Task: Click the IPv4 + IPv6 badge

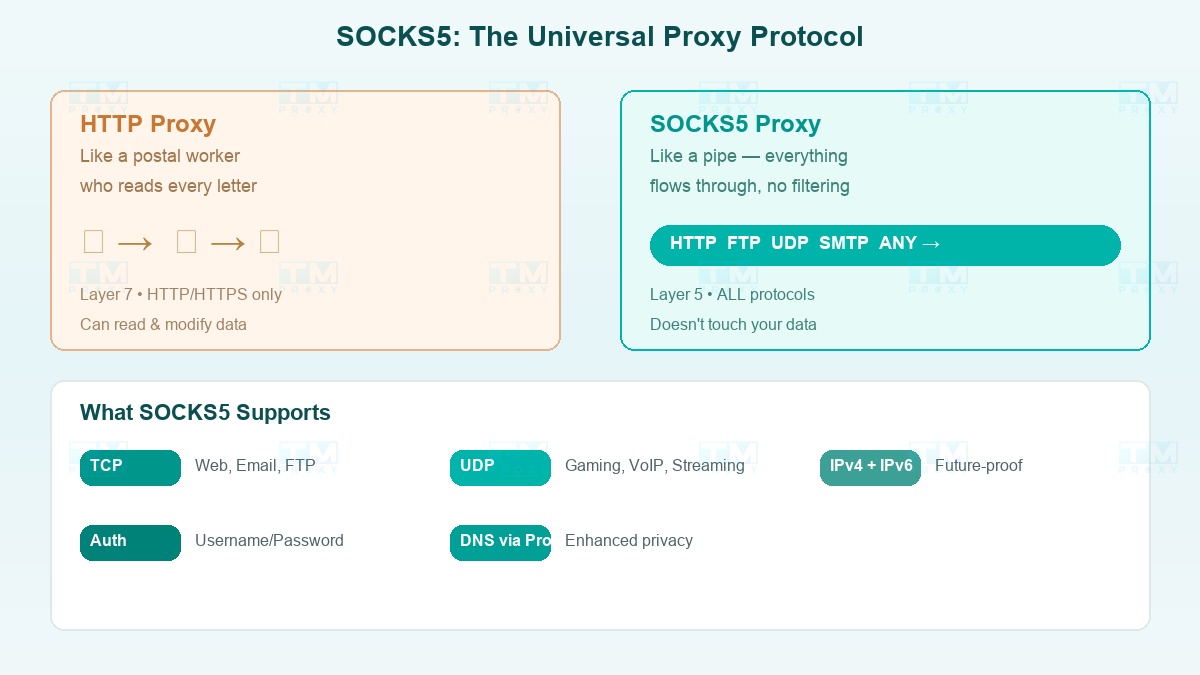Action: [x=870, y=467]
